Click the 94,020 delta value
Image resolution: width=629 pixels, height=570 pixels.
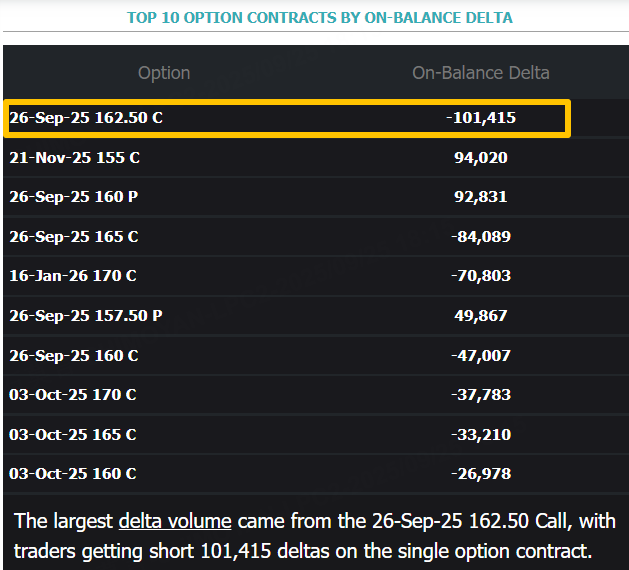[481, 157]
